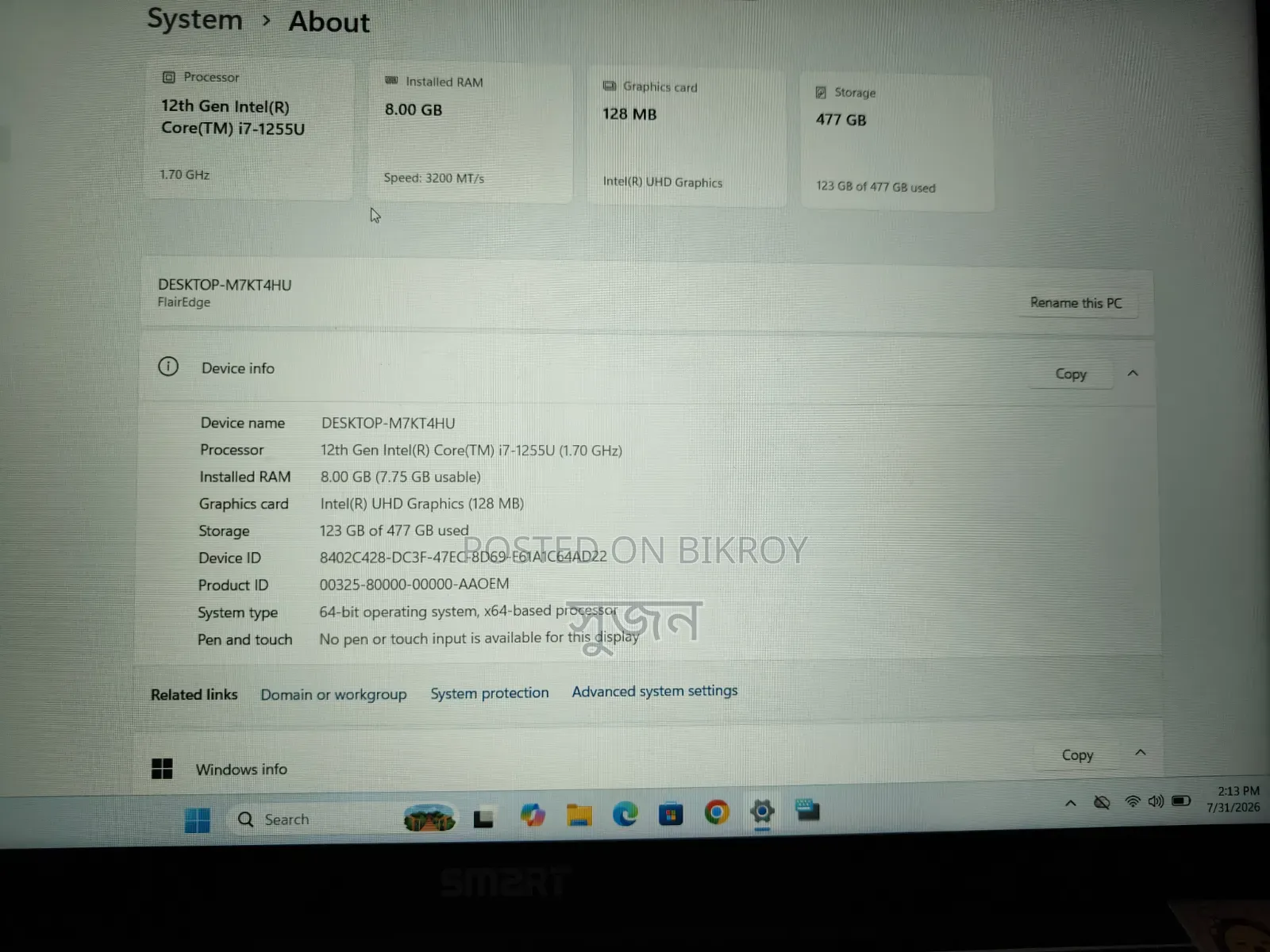This screenshot has height=952, width=1270.
Task: Click the volume speaker tray icon
Action: [1156, 801]
